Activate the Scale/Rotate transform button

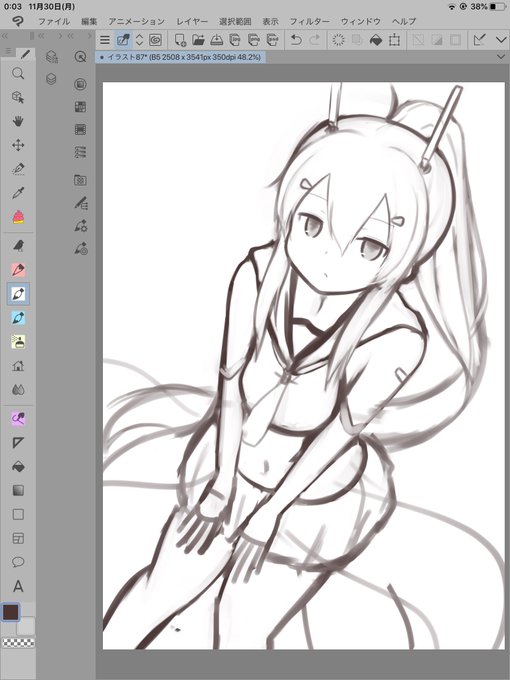[x=394, y=40]
